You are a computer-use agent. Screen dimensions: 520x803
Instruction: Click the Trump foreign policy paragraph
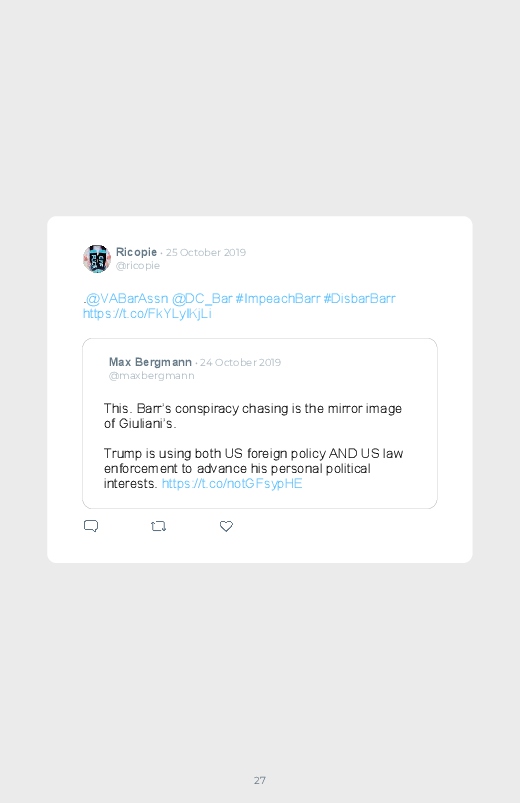pos(254,469)
